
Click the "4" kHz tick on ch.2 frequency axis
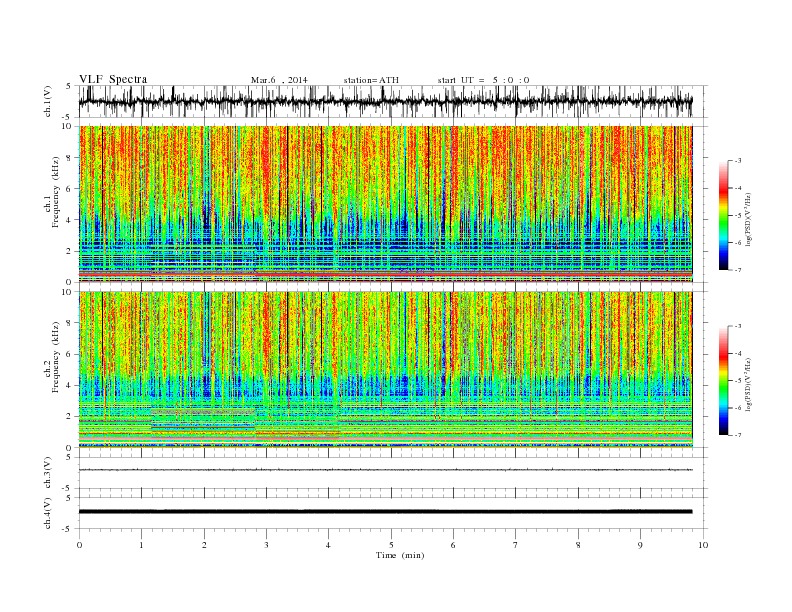click(69, 386)
